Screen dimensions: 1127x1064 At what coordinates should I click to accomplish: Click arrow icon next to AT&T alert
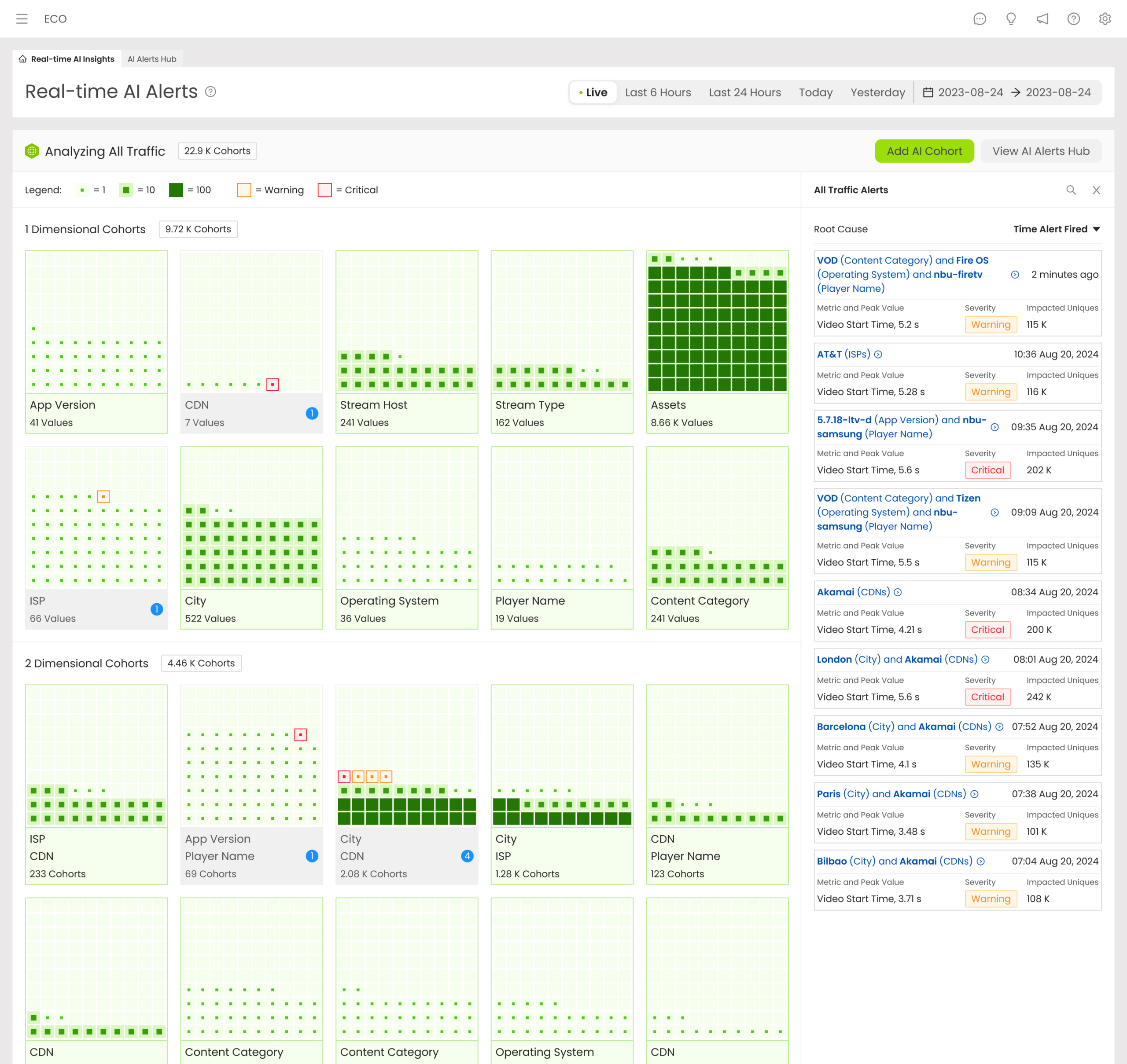point(878,355)
